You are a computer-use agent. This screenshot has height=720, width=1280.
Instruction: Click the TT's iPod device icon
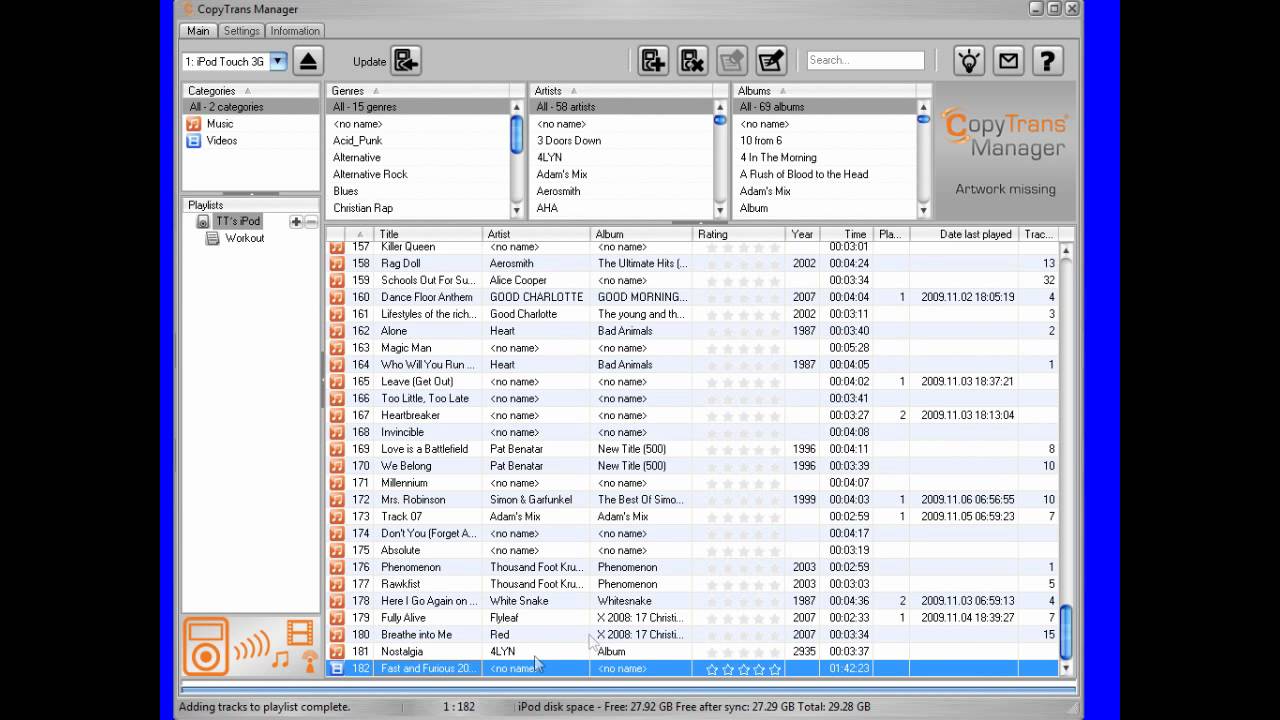[203, 221]
